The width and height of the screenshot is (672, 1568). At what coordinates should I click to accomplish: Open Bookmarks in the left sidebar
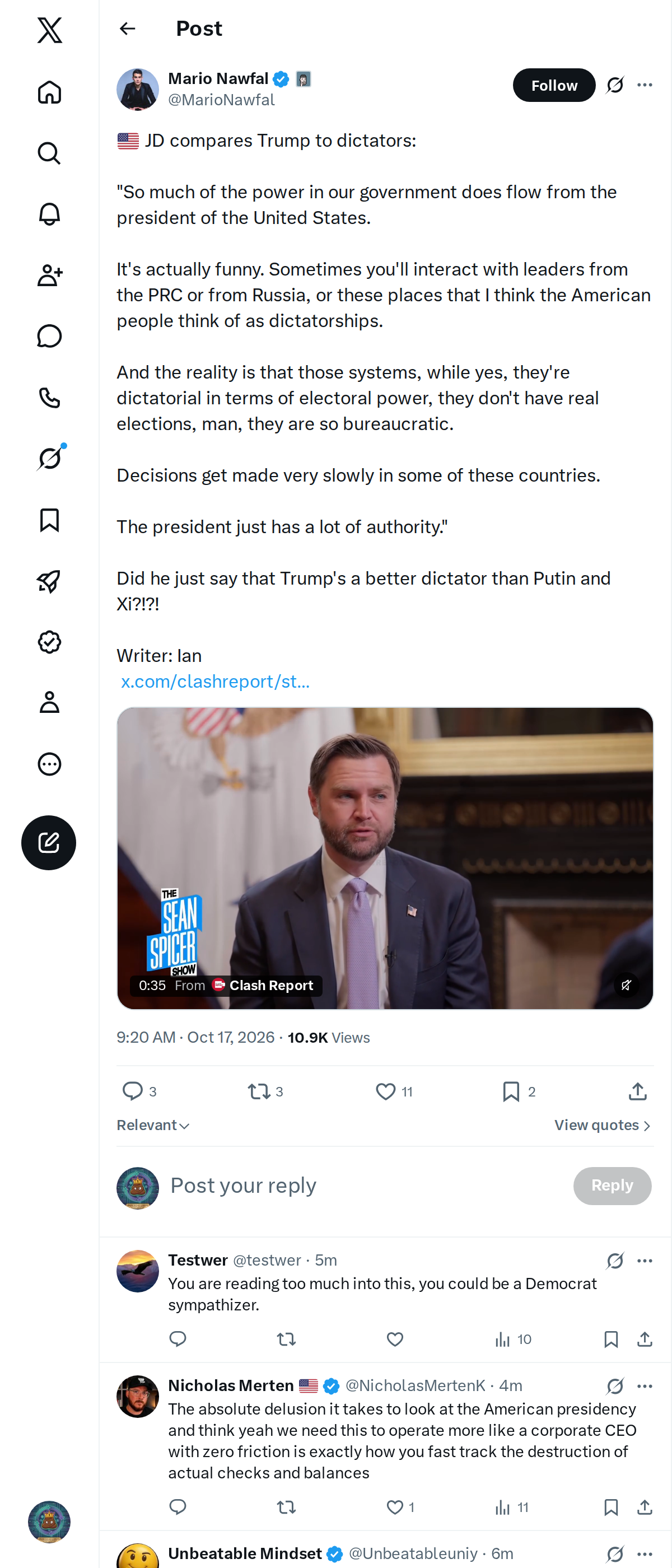[x=49, y=520]
